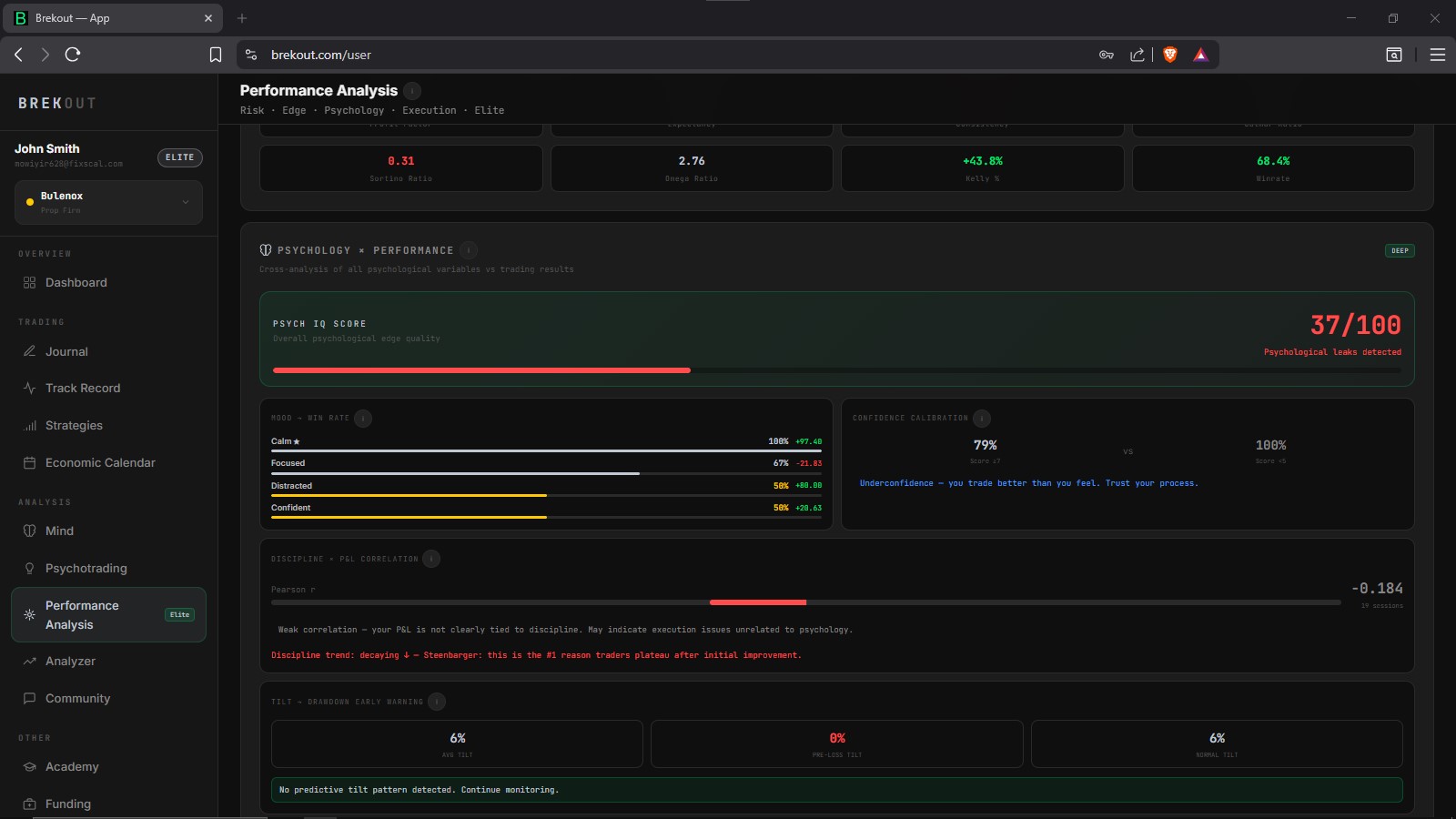The width and height of the screenshot is (1456, 819).
Task: Open the Journal page in sidebar
Action: [108, 351]
